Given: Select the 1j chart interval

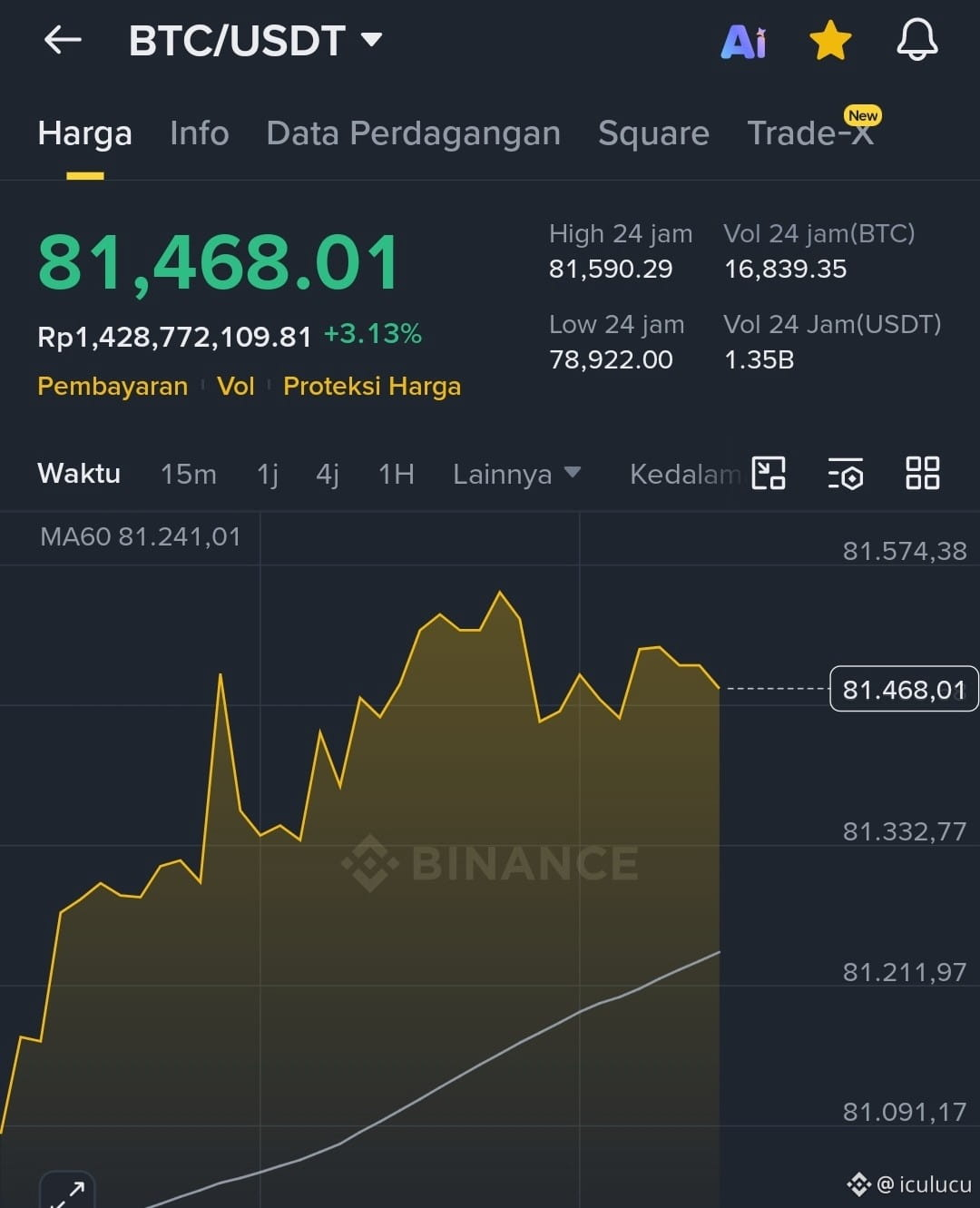Looking at the screenshot, I should click(x=267, y=474).
